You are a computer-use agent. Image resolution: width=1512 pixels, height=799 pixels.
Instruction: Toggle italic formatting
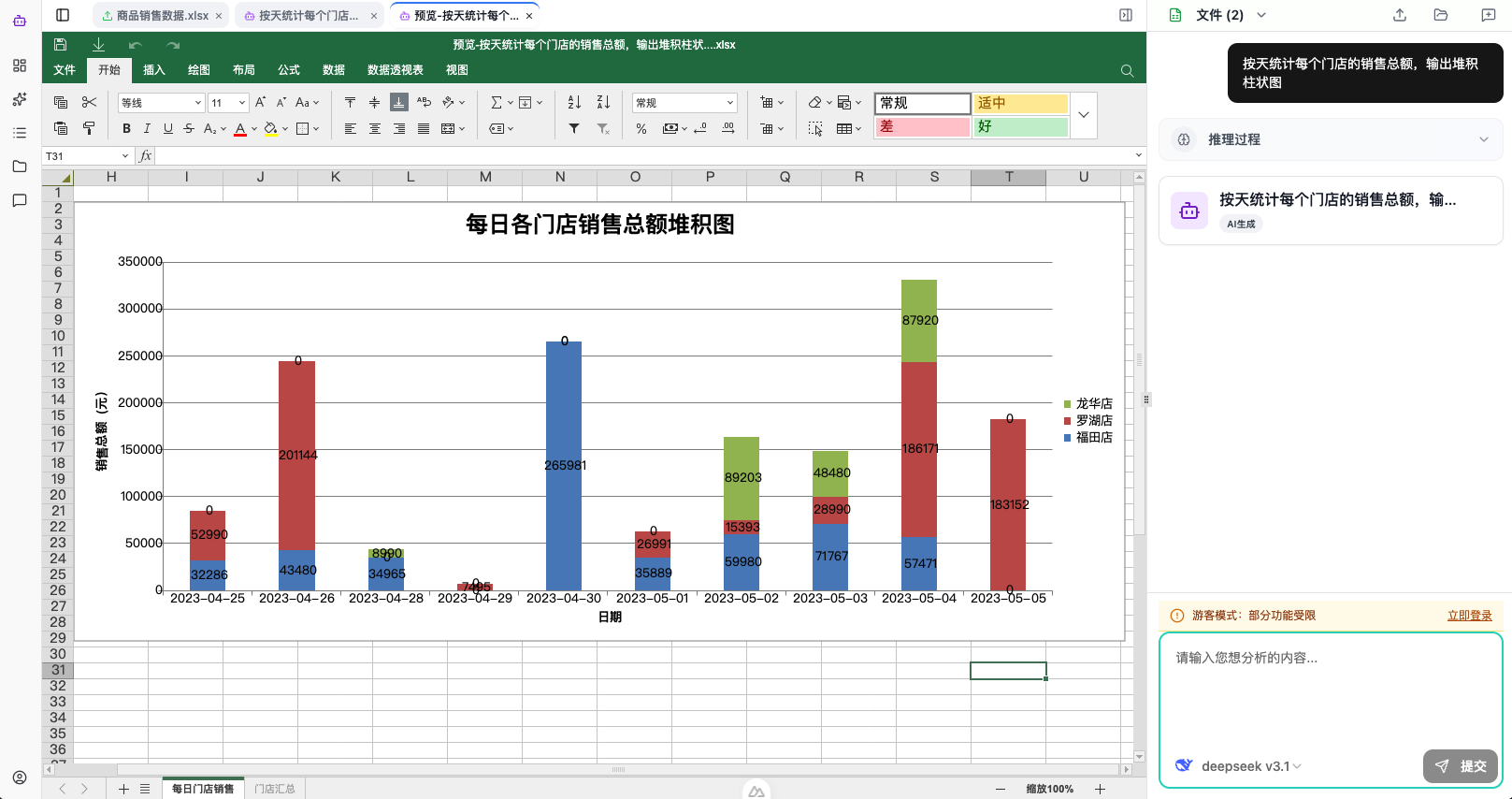(x=147, y=128)
